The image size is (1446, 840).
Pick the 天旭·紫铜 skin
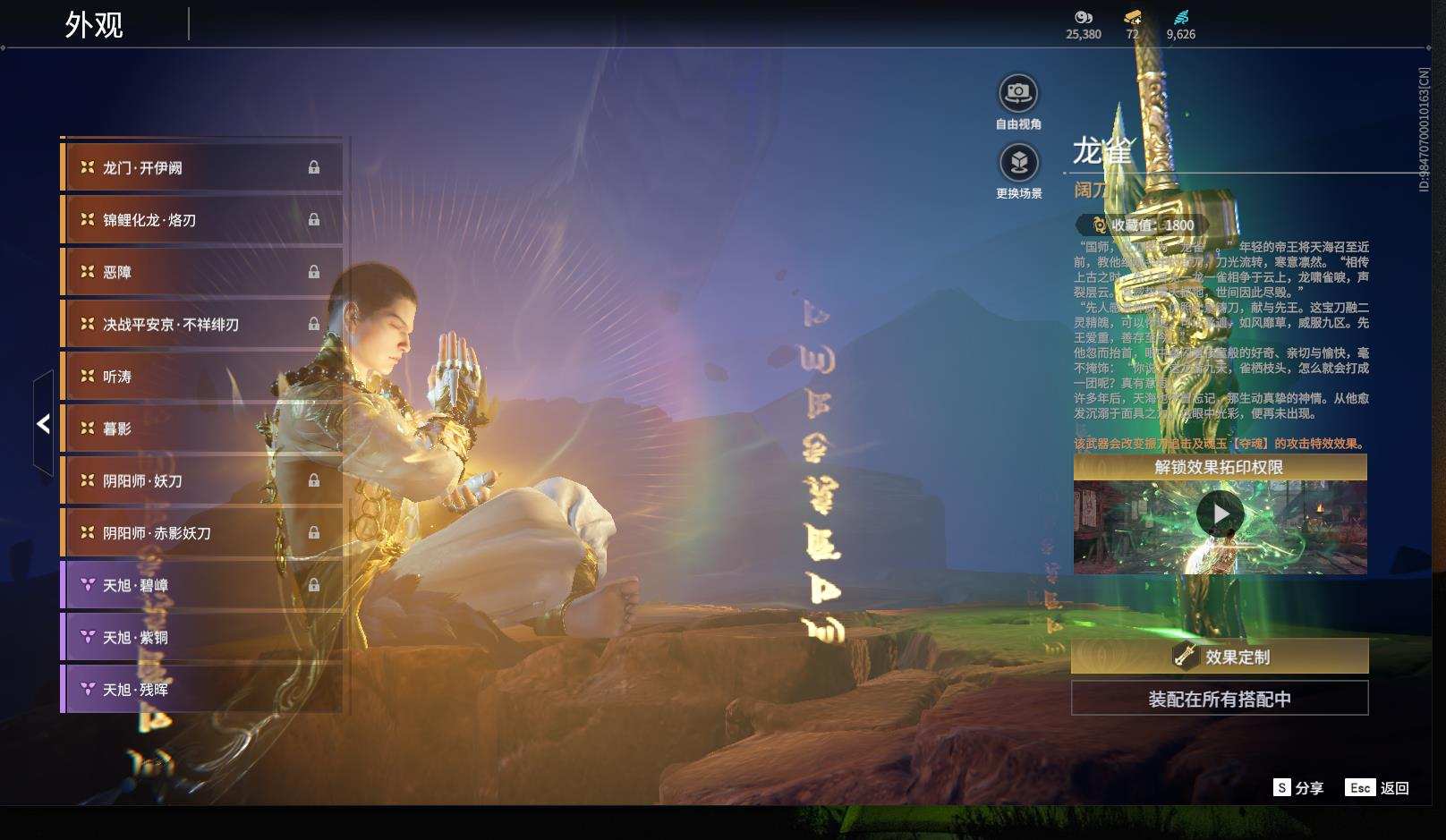201,637
